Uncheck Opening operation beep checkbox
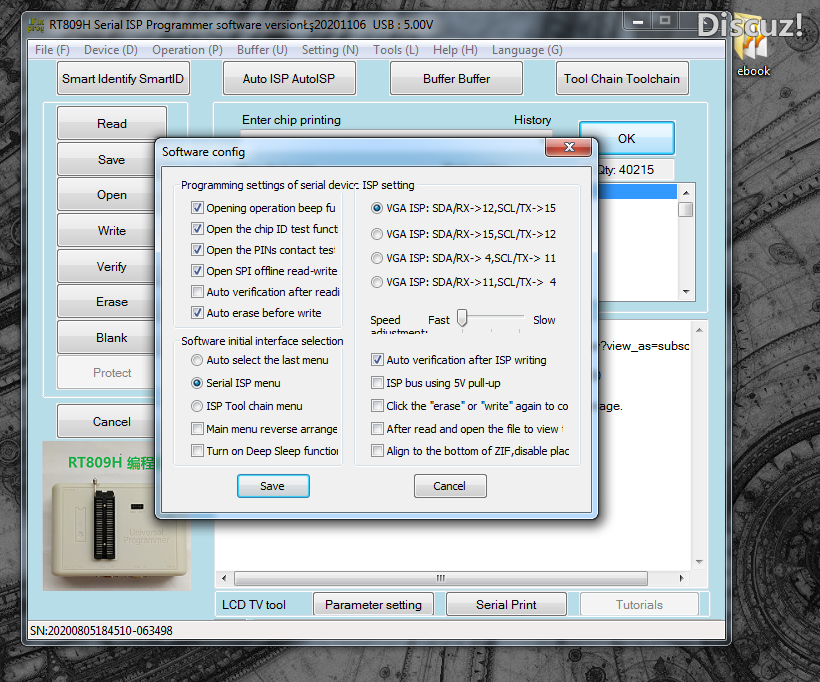Viewport: 820px width, 682px height. (198, 208)
